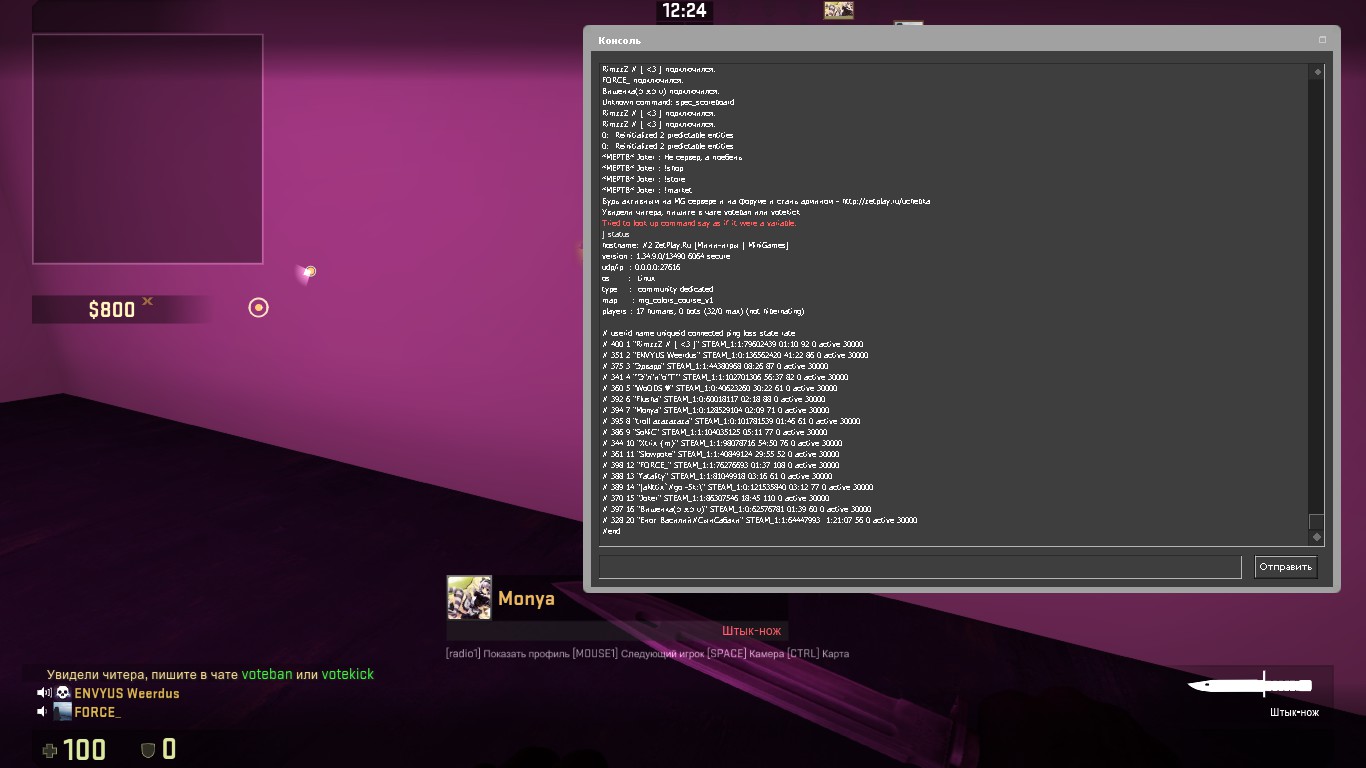Close the Консоль window with corner button

pos(1322,40)
